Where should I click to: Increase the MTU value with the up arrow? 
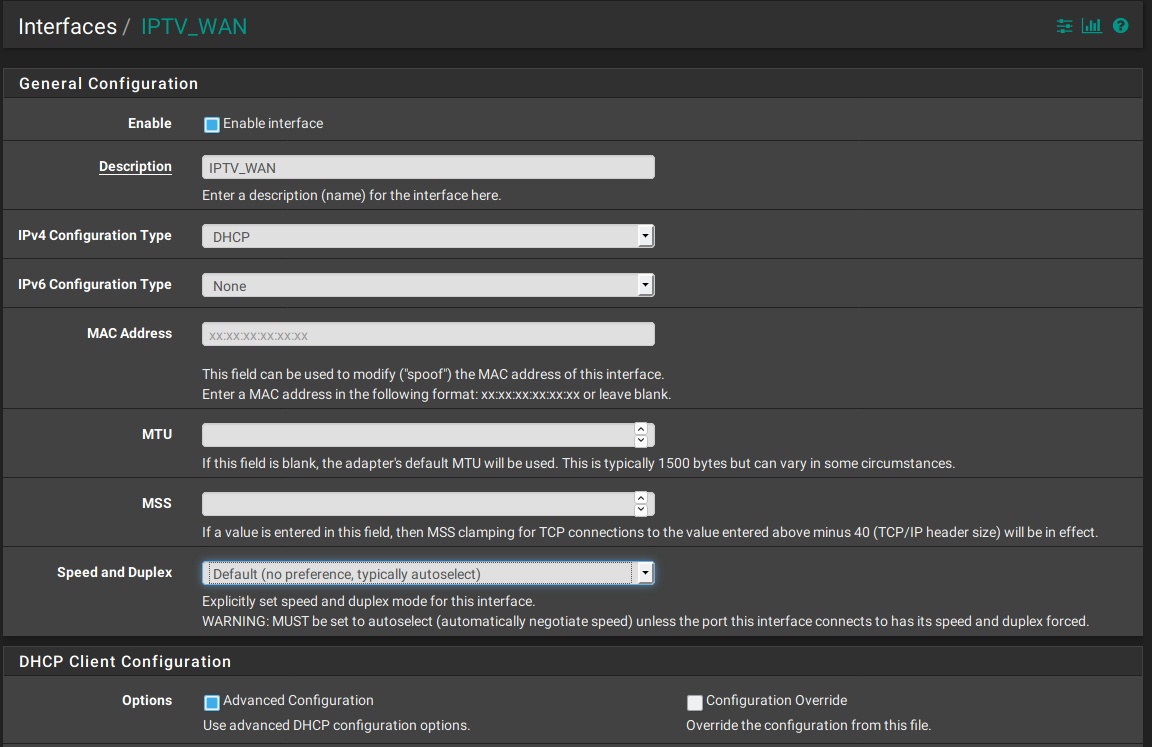[x=641, y=429]
